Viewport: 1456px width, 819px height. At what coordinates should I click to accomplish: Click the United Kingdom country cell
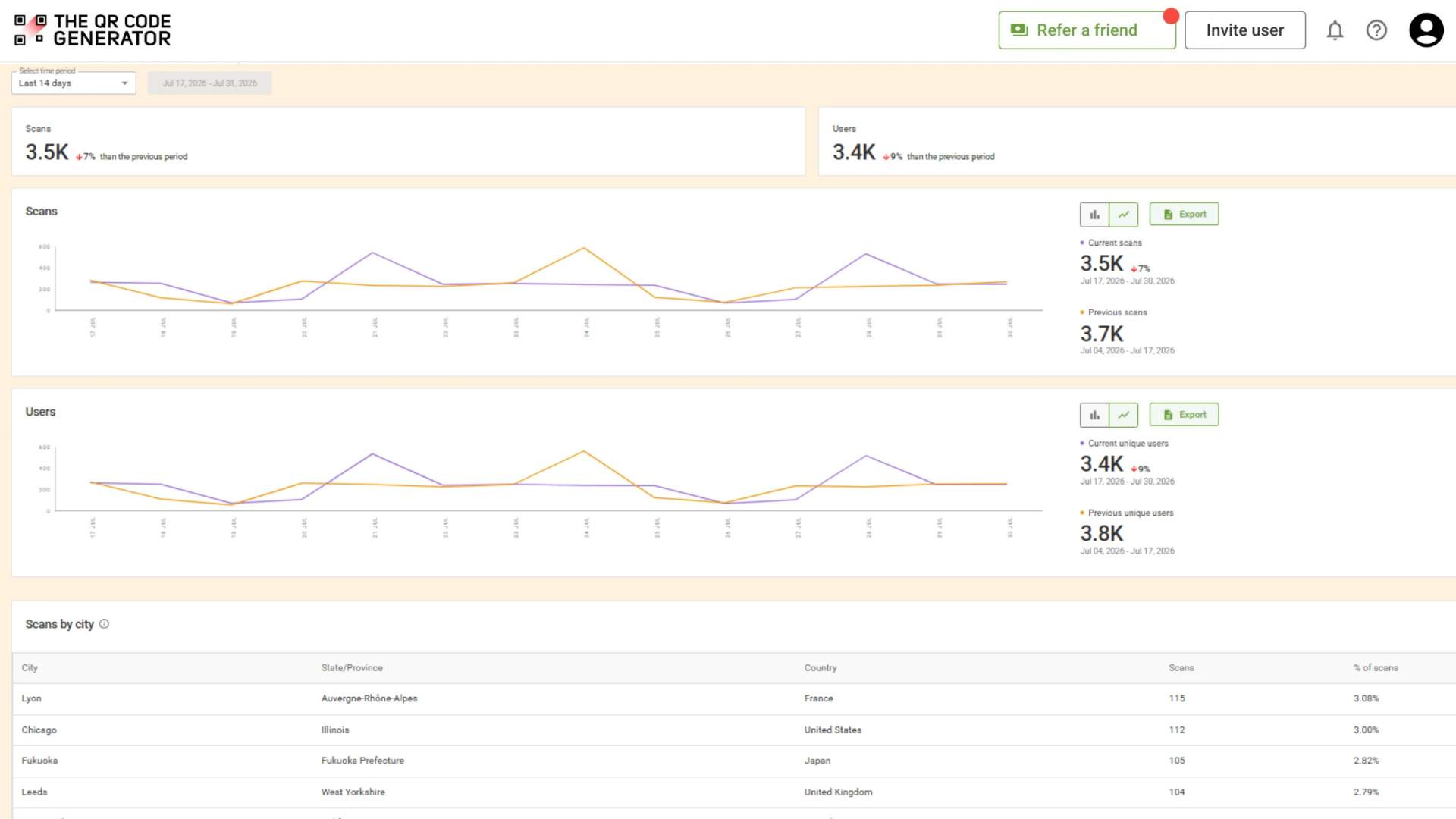click(x=838, y=792)
